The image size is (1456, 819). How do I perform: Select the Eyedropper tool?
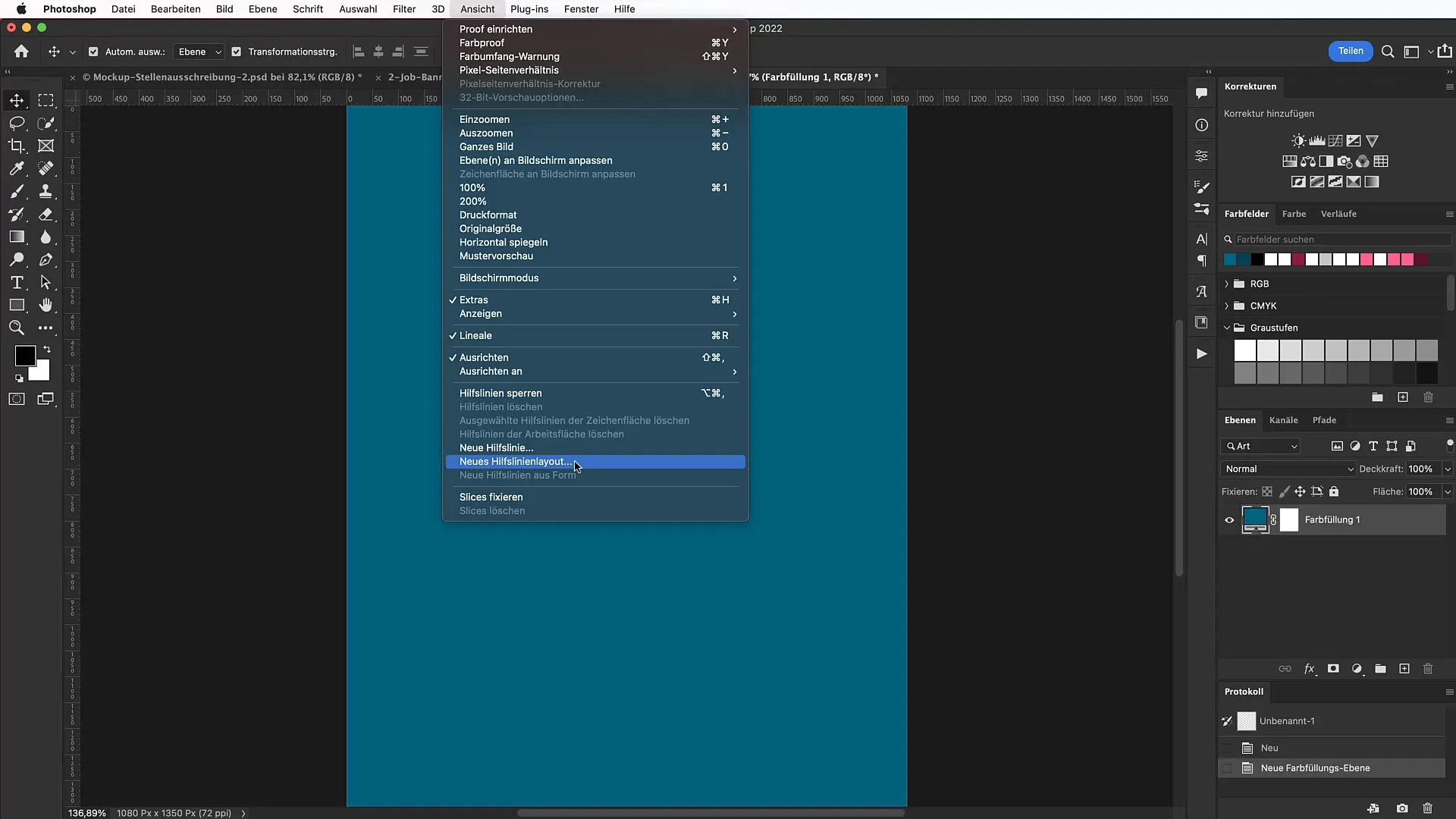17,168
